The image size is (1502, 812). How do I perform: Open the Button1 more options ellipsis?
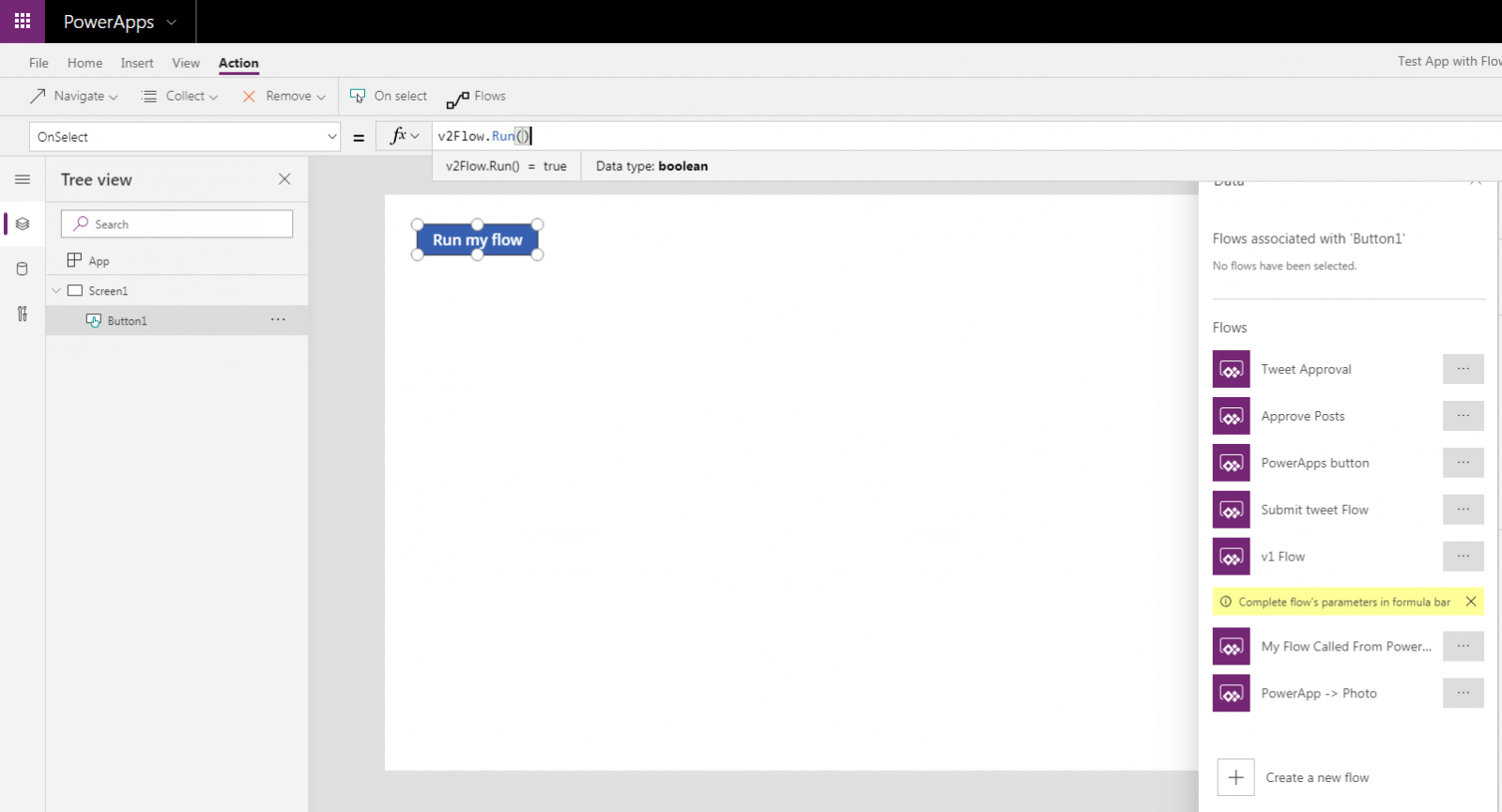click(x=278, y=319)
